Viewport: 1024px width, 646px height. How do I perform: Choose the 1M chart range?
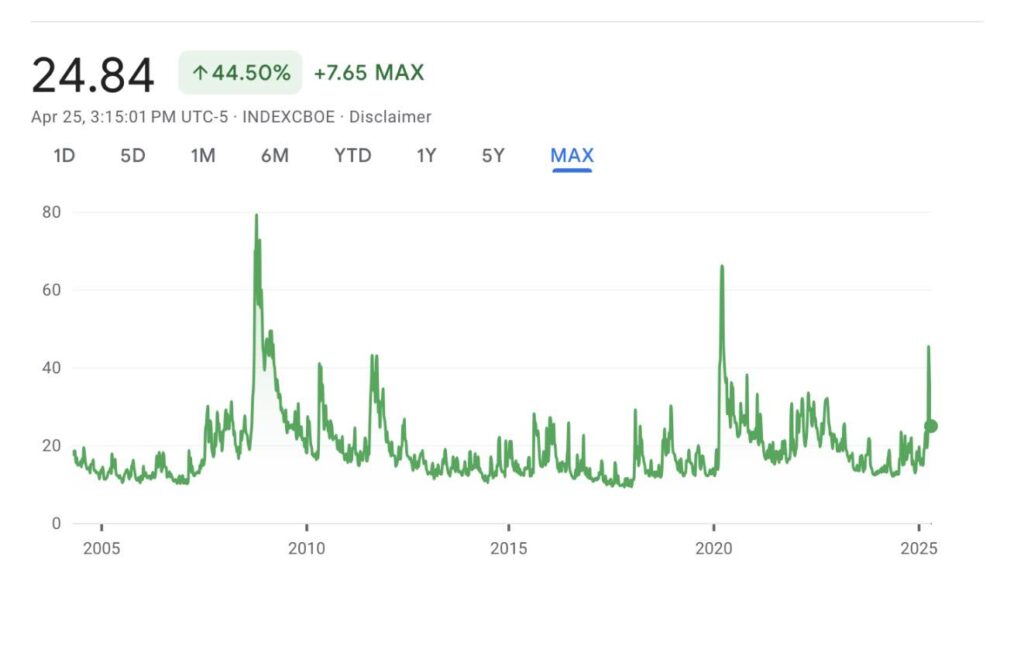[202, 155]
